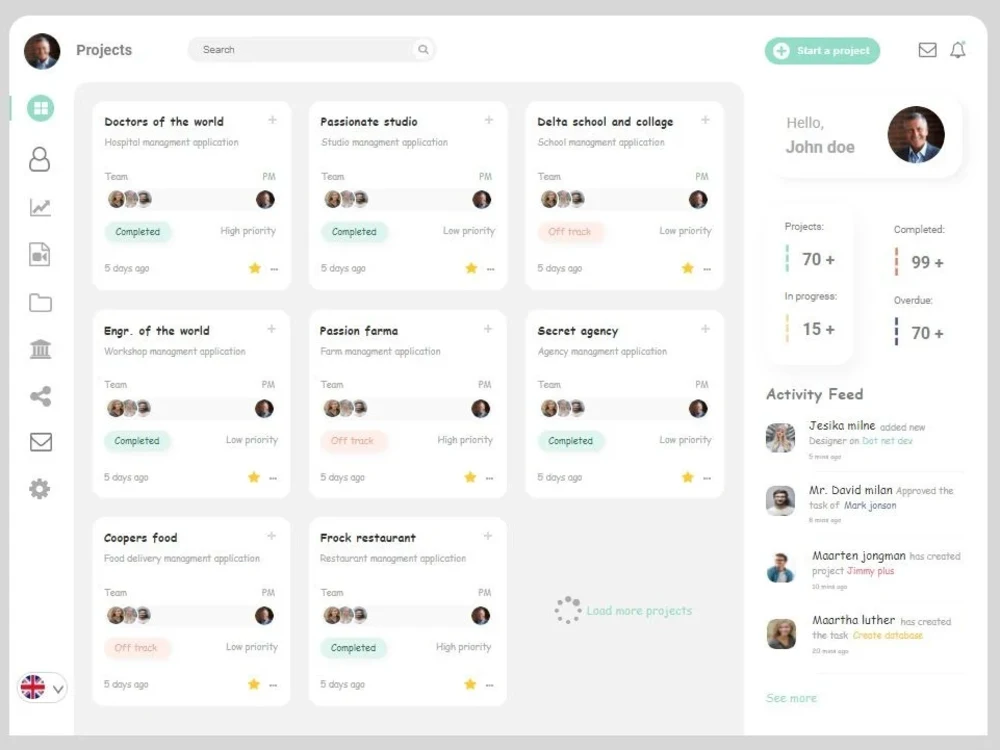Open the Create database task link
Screen dimensions: 1000x750
point(888,635)
